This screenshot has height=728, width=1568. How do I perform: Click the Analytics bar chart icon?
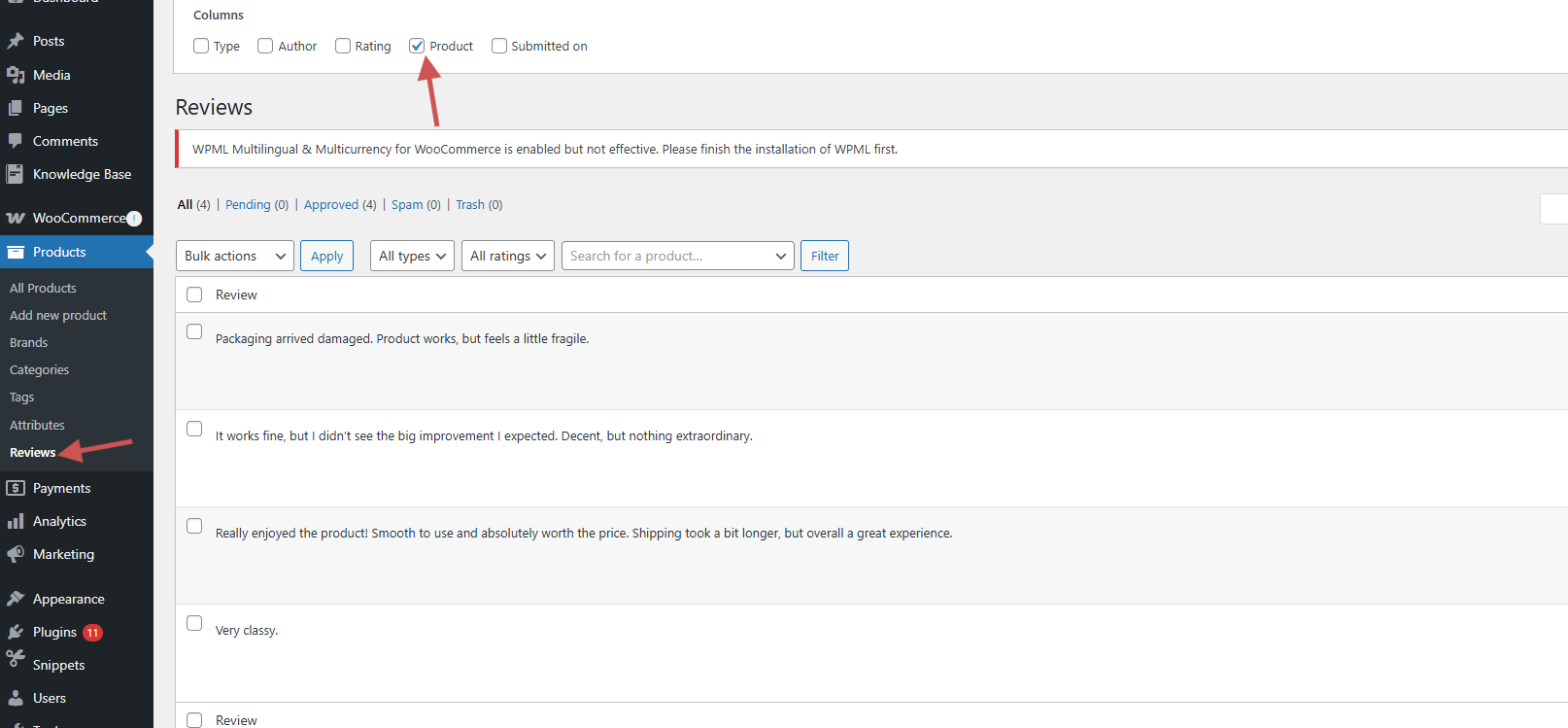tap(16, 521)
